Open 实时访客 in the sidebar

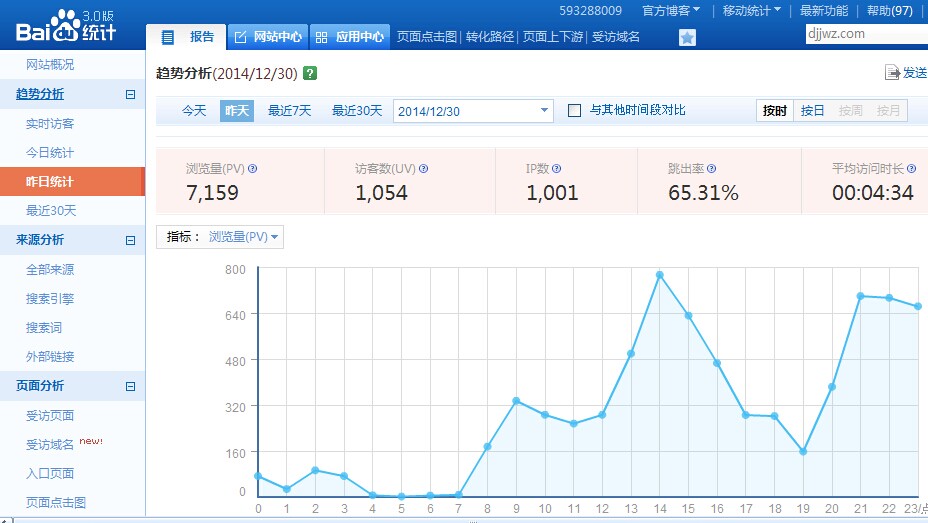click(50, 124)
